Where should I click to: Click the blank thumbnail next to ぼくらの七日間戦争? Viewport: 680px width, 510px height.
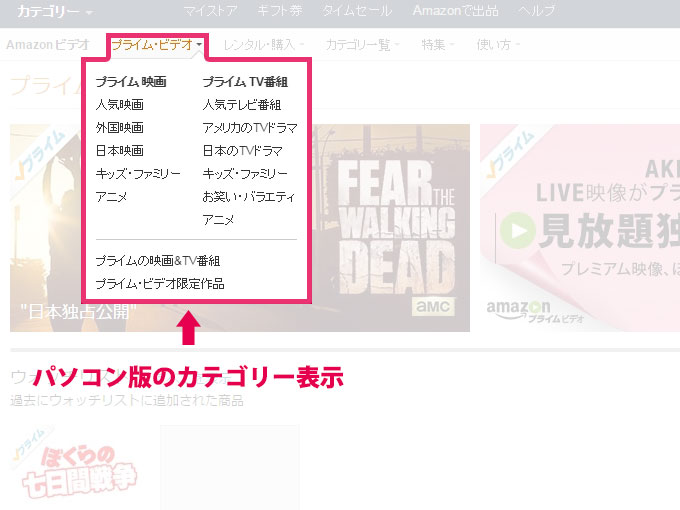pyautogui.click(x=230, y=468)
